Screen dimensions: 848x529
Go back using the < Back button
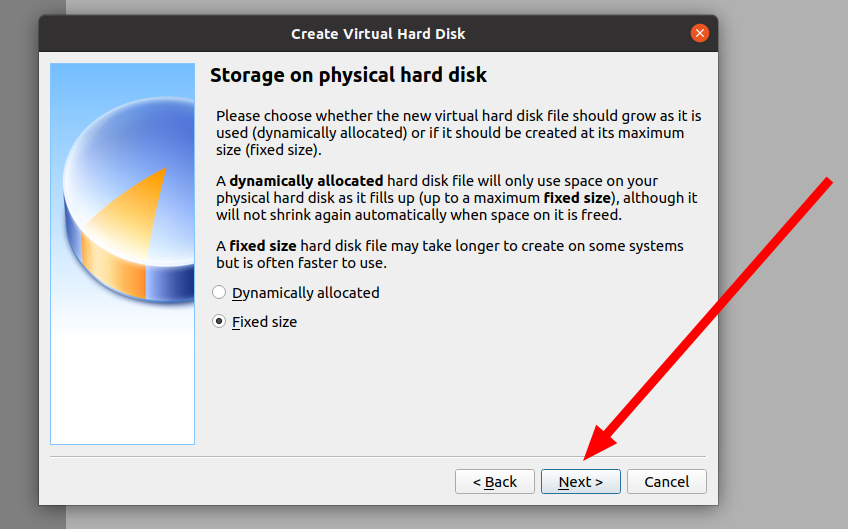[494, 482]
